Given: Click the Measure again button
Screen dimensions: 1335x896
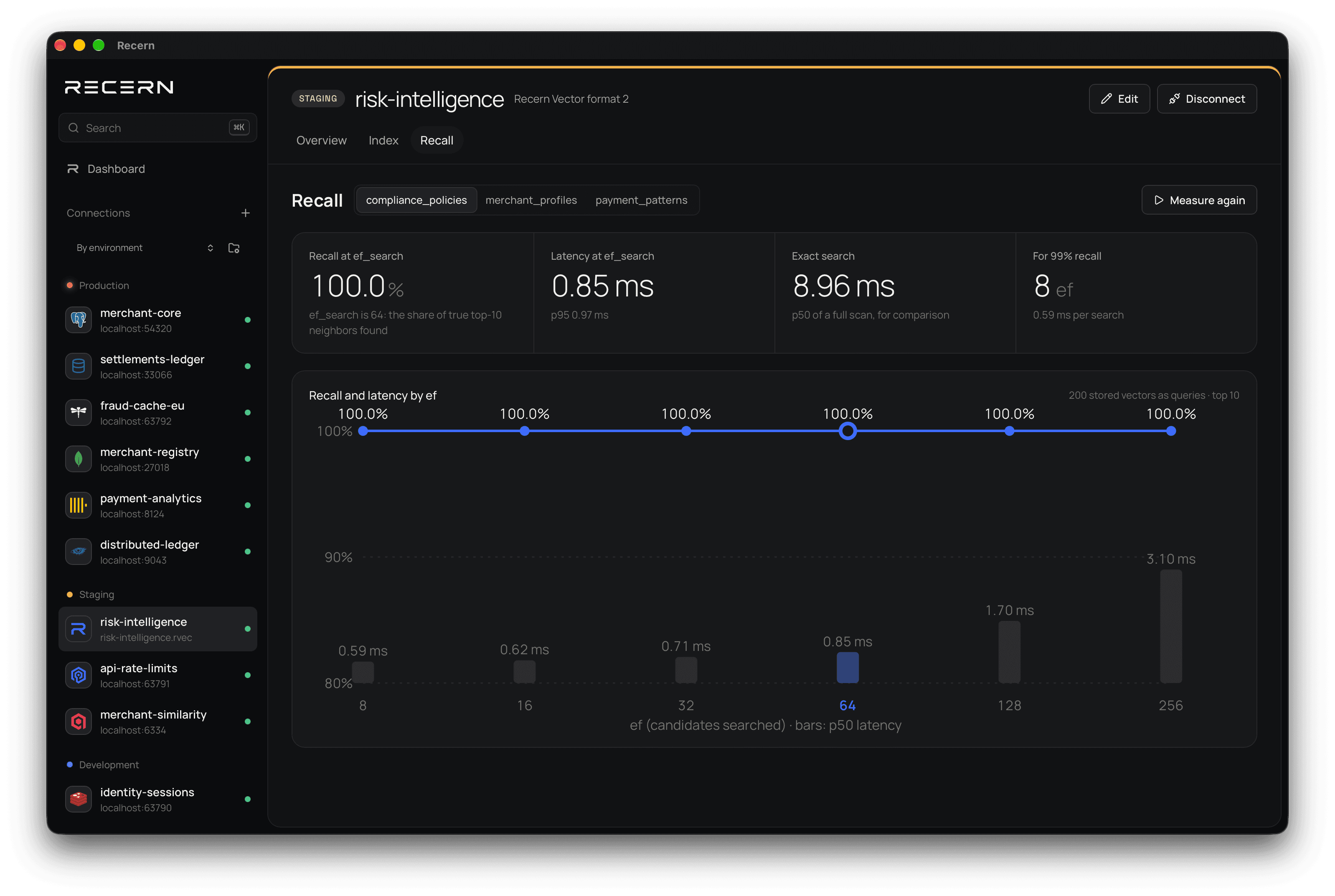Looking at the screenshot, I should tap(1198, 200).
